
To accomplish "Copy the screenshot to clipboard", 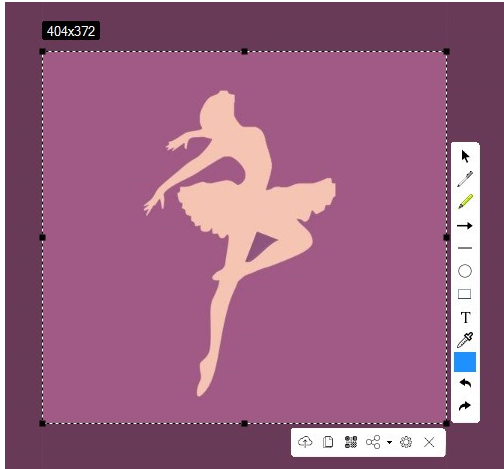I will [328, 442].
